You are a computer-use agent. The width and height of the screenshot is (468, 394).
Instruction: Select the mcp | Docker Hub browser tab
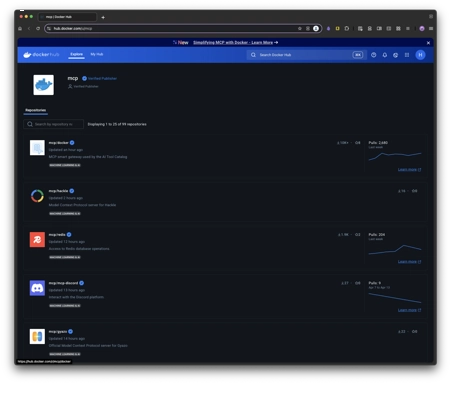(67, 17)
